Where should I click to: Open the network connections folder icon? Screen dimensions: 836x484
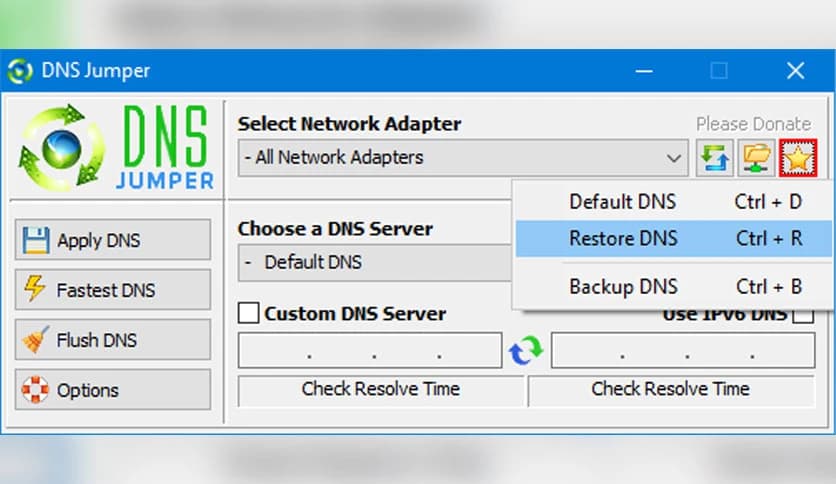756,158
